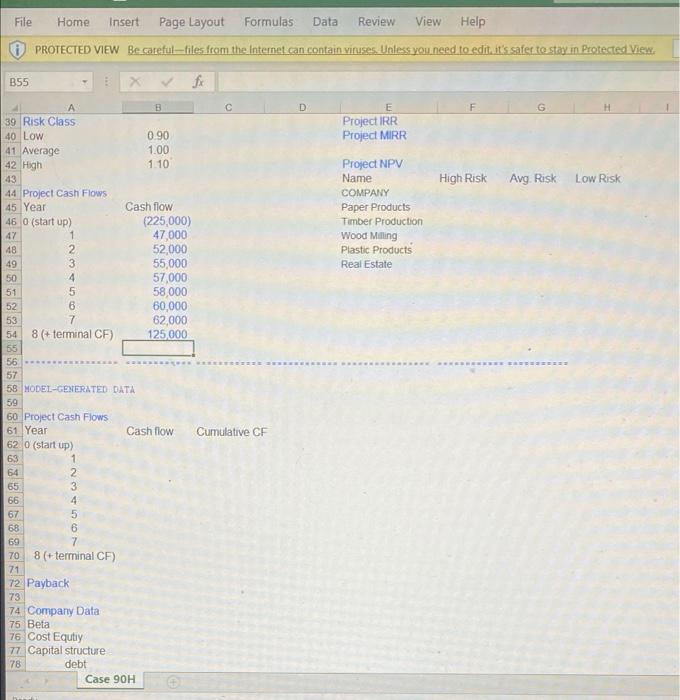Click the COMPANY cell
This screenshot has width=680, height=700.
(x=365, y=193)
